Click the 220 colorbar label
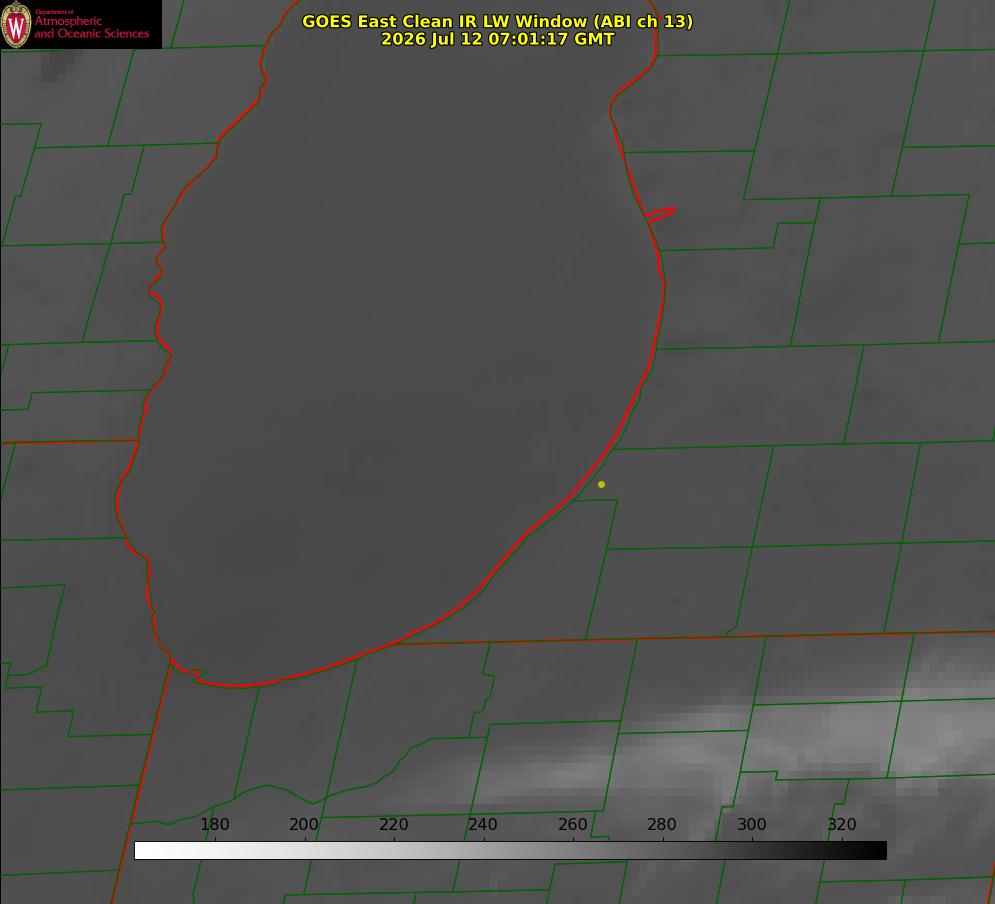995x904 pixels. click(393, 824)
